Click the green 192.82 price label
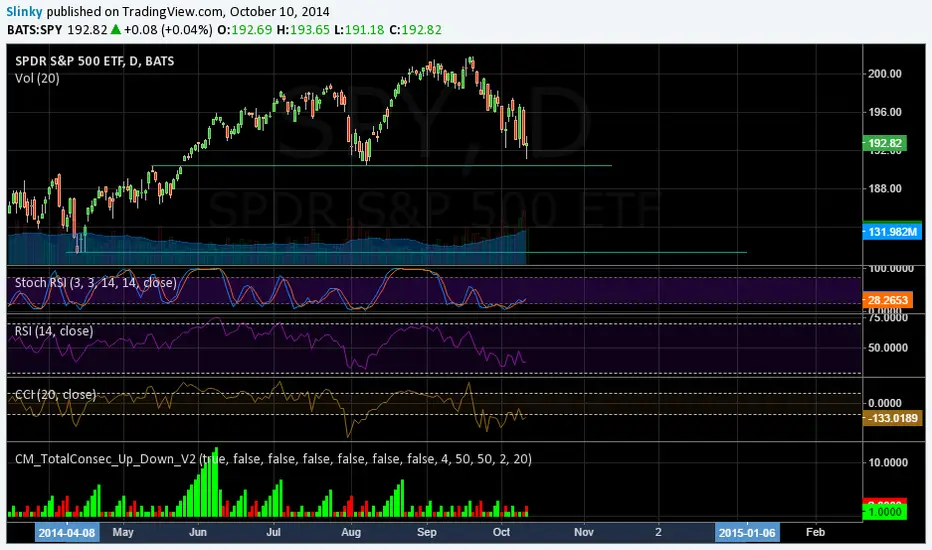 (884, 143)
